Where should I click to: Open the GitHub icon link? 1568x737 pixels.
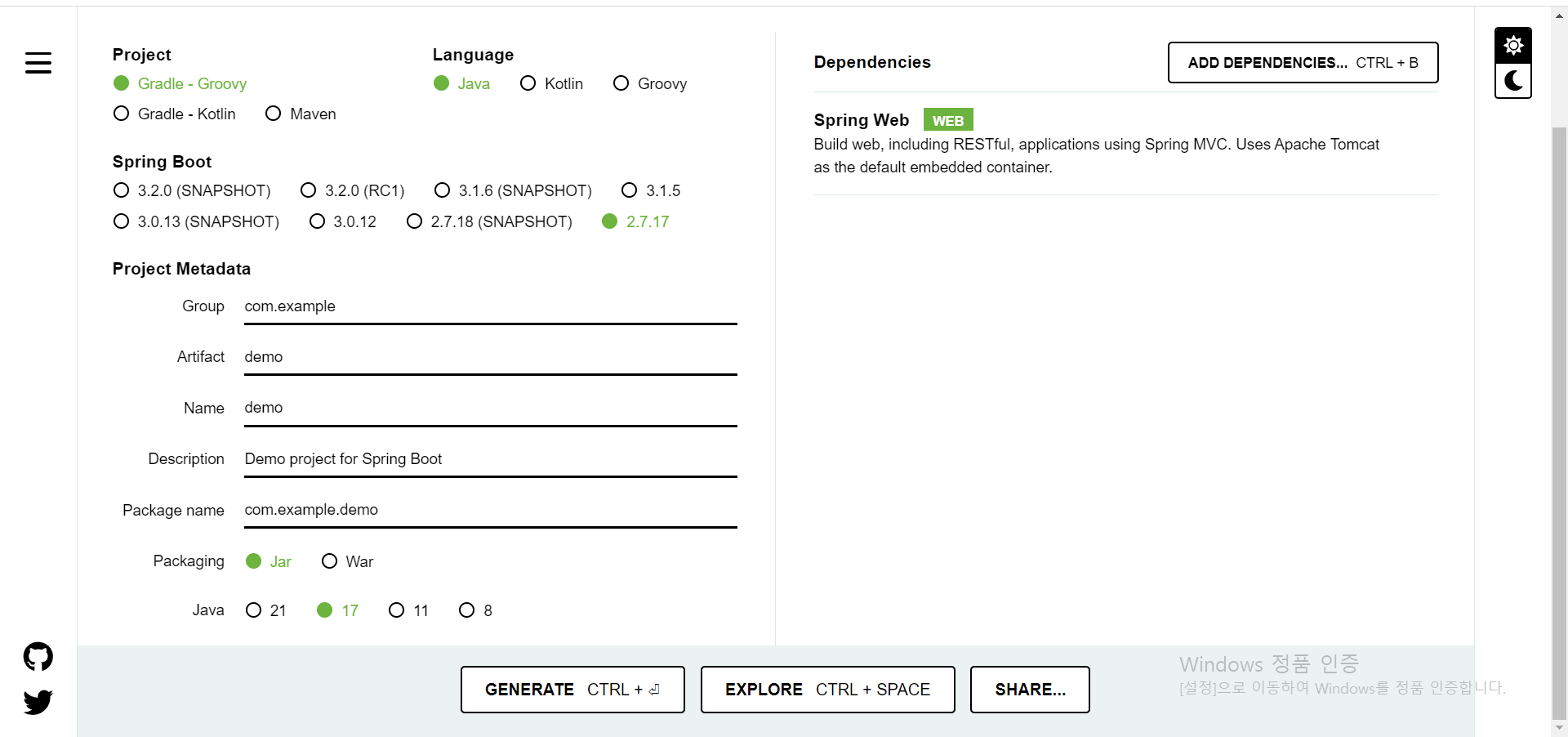coord(38,656)
